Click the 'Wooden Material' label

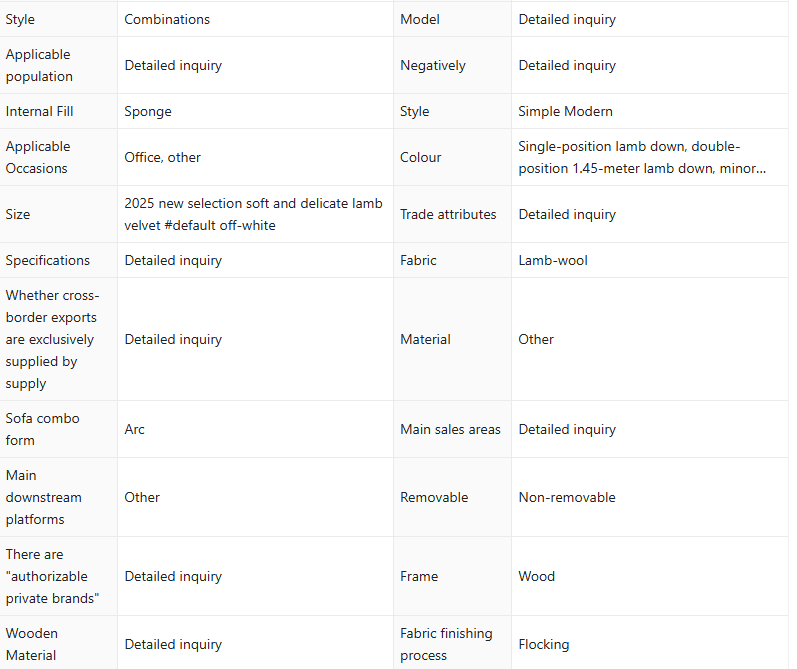pos(32,644)
